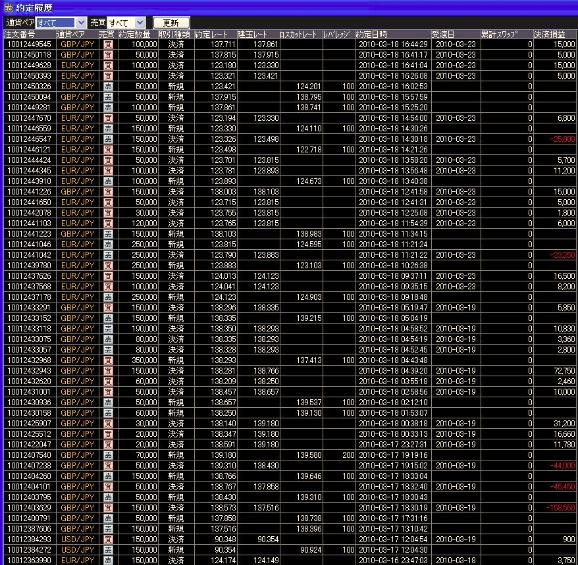578x565 pixels.
Task: Select the row for order 10012446547
Action: click(x=289, y=139)
